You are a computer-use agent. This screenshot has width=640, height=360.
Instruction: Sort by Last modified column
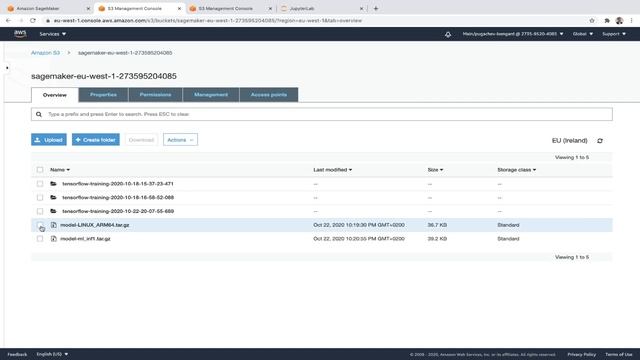333,170
